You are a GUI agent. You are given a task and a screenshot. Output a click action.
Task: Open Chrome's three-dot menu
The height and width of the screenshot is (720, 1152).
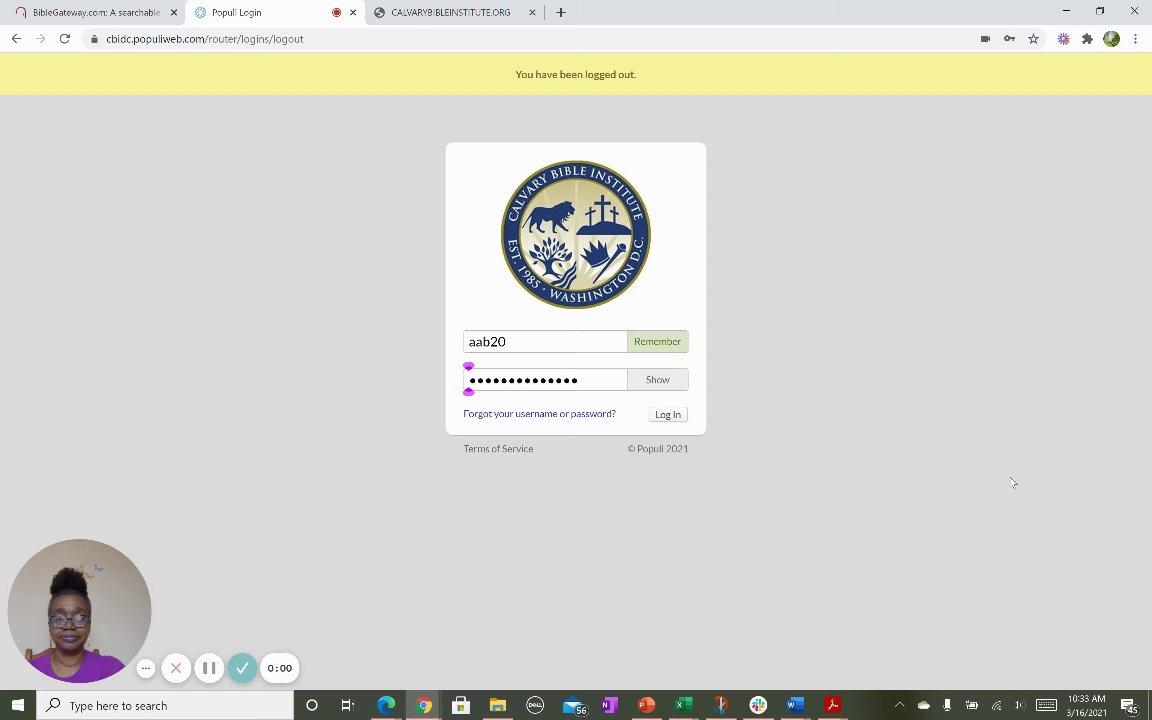(1135, 39)
